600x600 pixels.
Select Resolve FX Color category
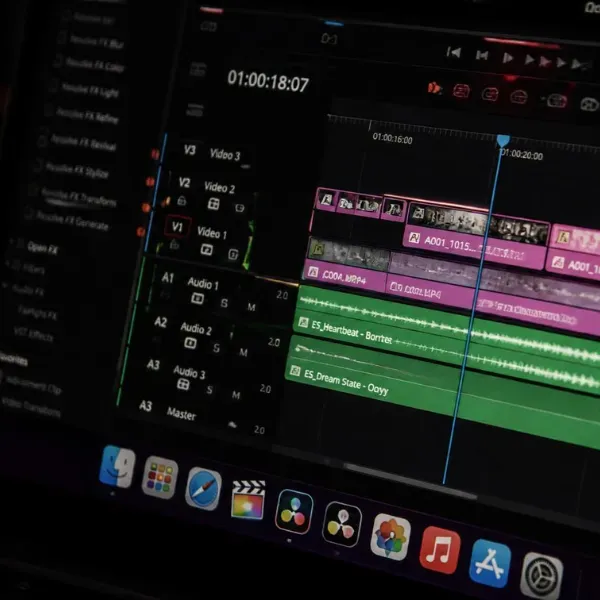click(95, 65)
